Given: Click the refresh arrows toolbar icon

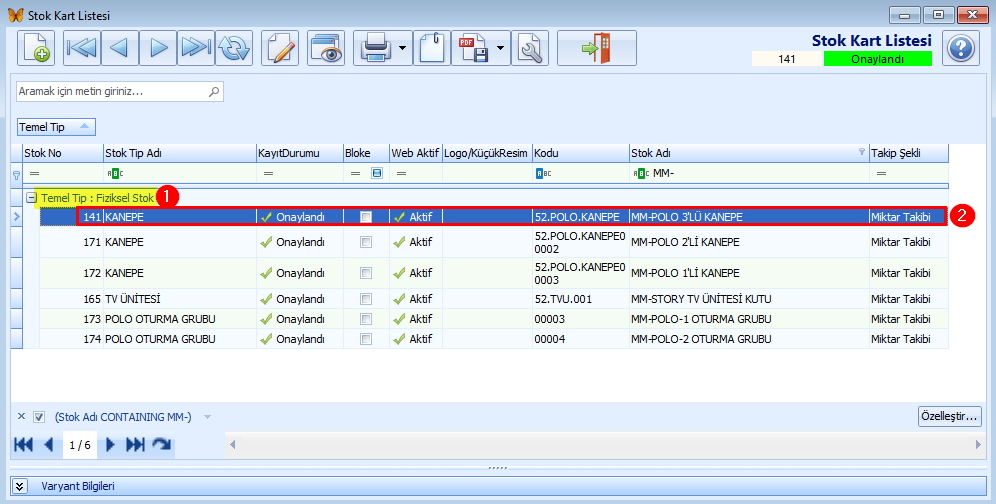Looking at the screenshot, I should (234, 48).
